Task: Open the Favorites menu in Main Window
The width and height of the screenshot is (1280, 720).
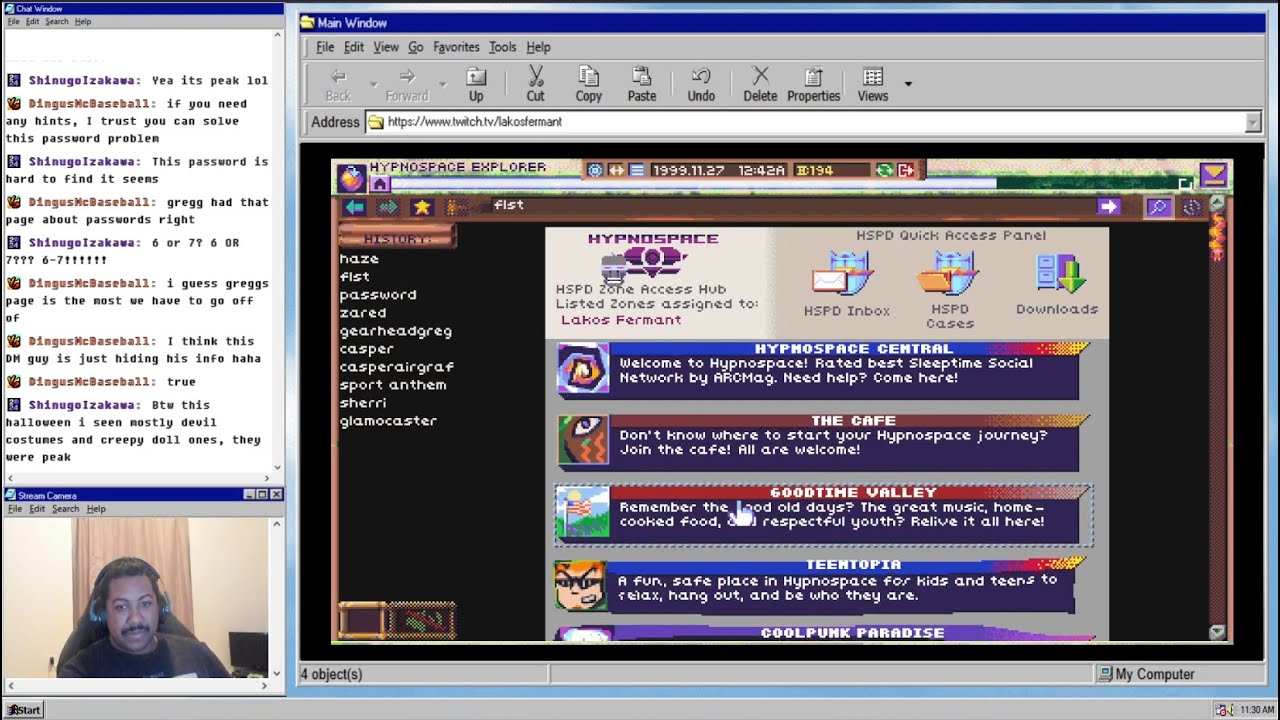Action: tap(456, 47)
